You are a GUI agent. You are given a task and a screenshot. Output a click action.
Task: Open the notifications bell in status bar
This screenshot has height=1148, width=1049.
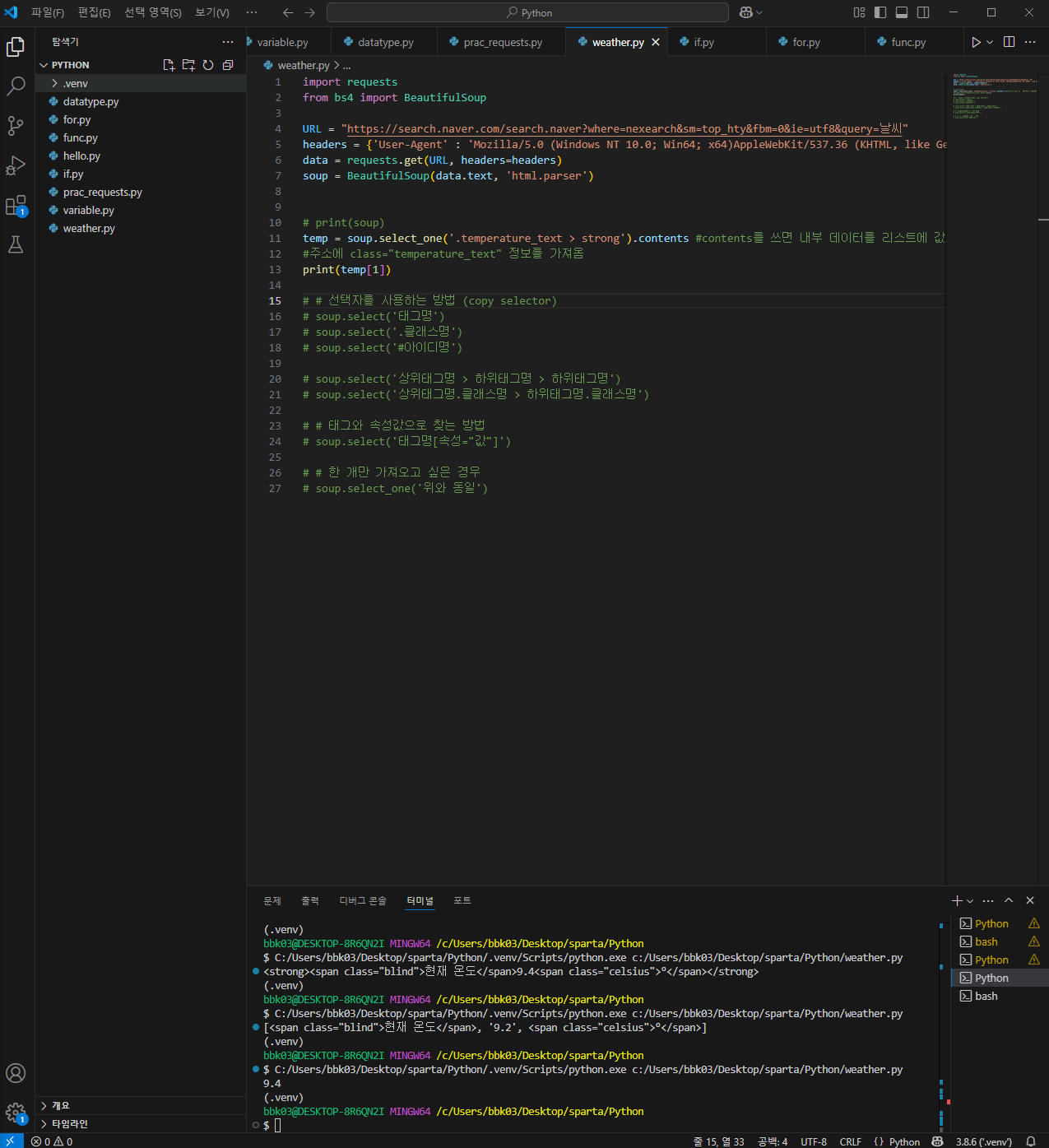1031,1141
